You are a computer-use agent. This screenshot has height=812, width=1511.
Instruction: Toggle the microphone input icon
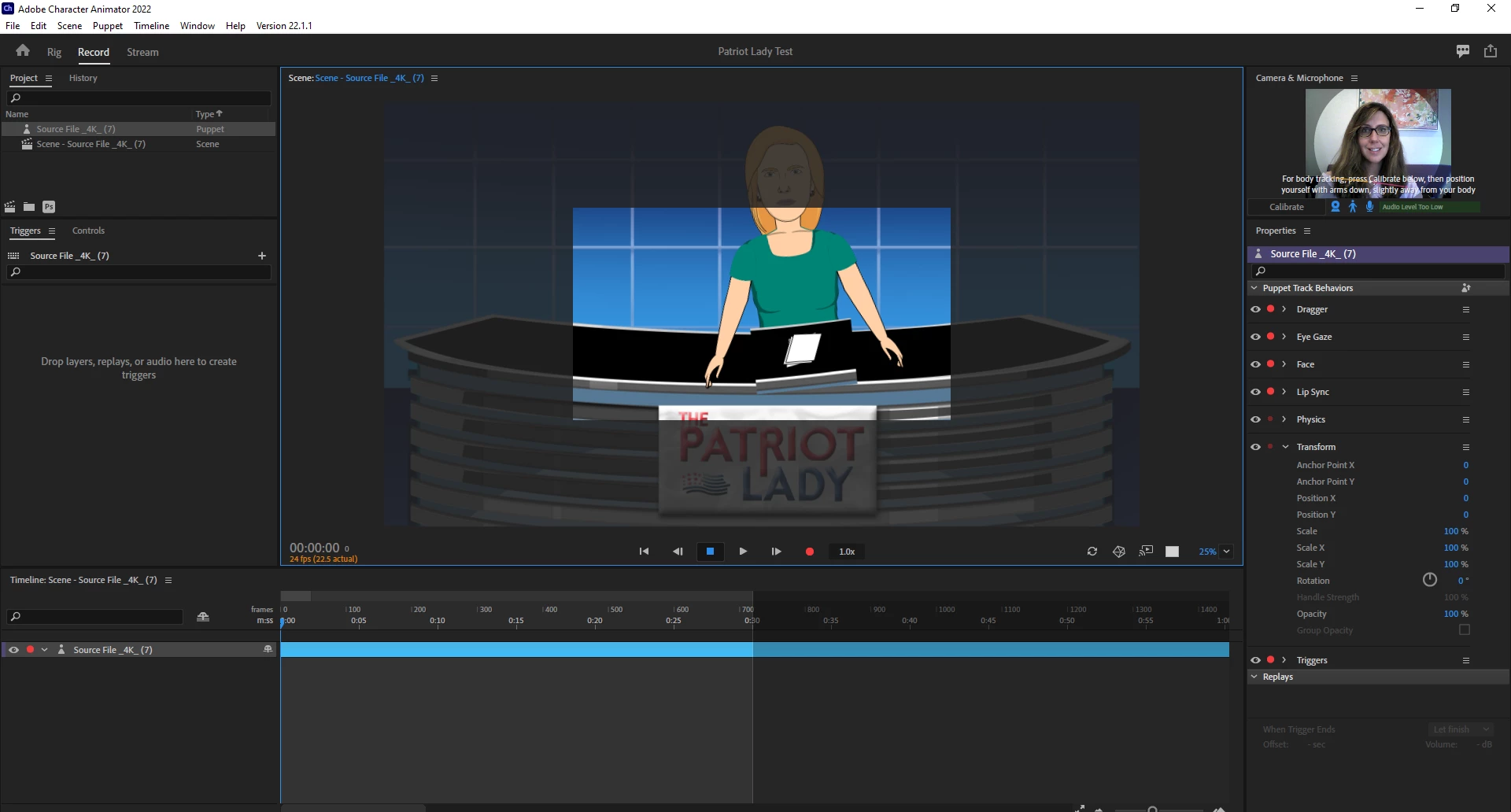pyautogui.click(x=1370, y=207)
